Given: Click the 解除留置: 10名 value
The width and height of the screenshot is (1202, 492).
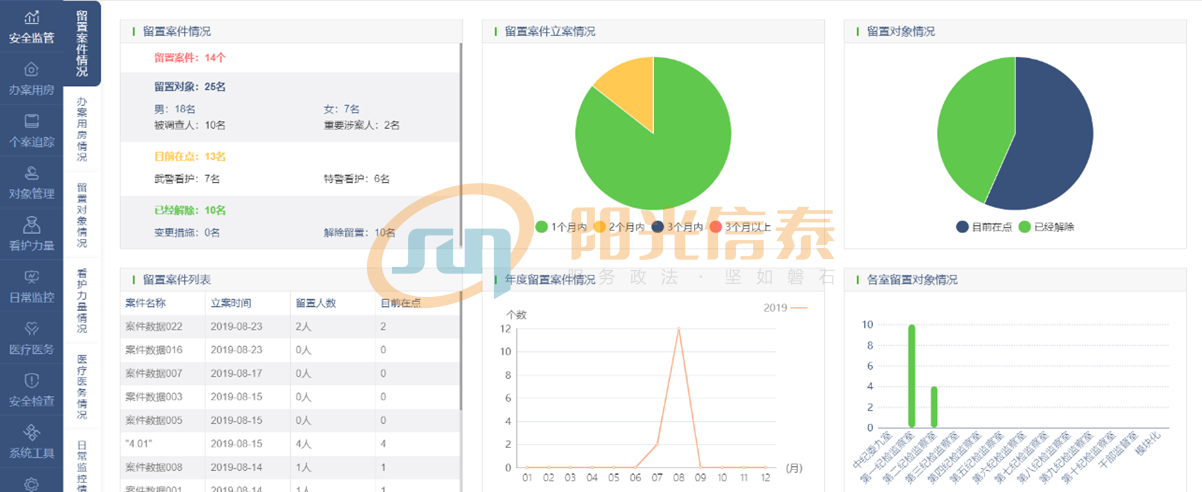Looking at the screenshot, I should [360, 232].
